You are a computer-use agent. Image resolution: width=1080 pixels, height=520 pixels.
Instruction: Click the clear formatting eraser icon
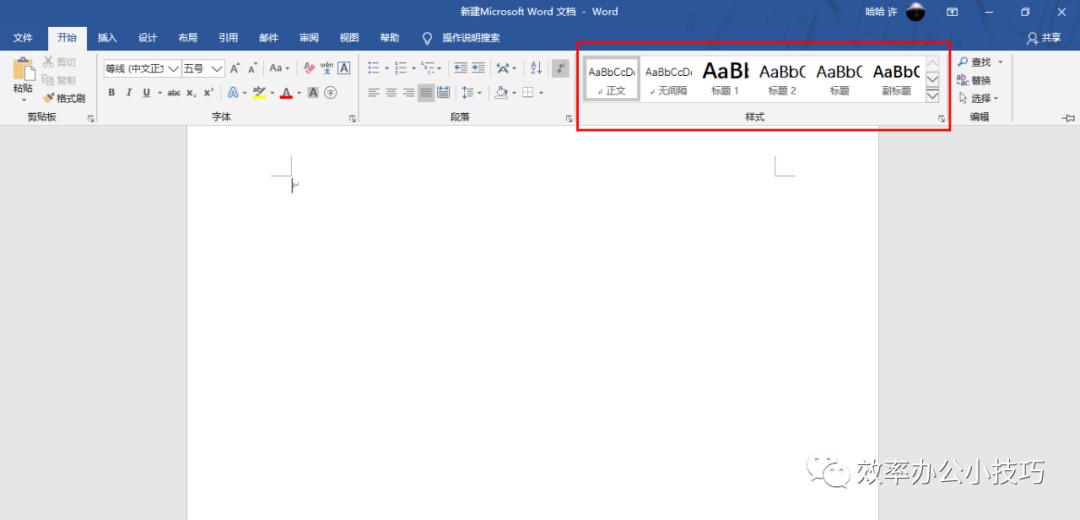click(309, 68)
